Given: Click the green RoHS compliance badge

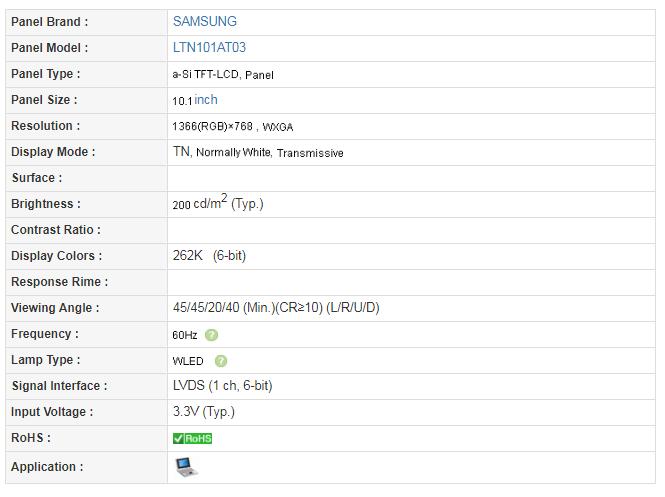Looking at the screenshot, I should coord(193,438).
